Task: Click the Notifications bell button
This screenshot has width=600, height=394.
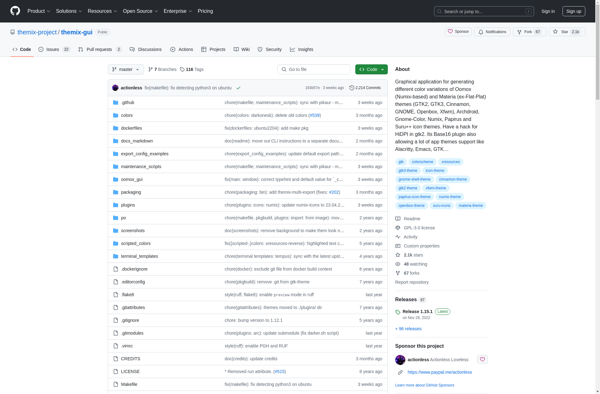Action: tap(492, 32)
